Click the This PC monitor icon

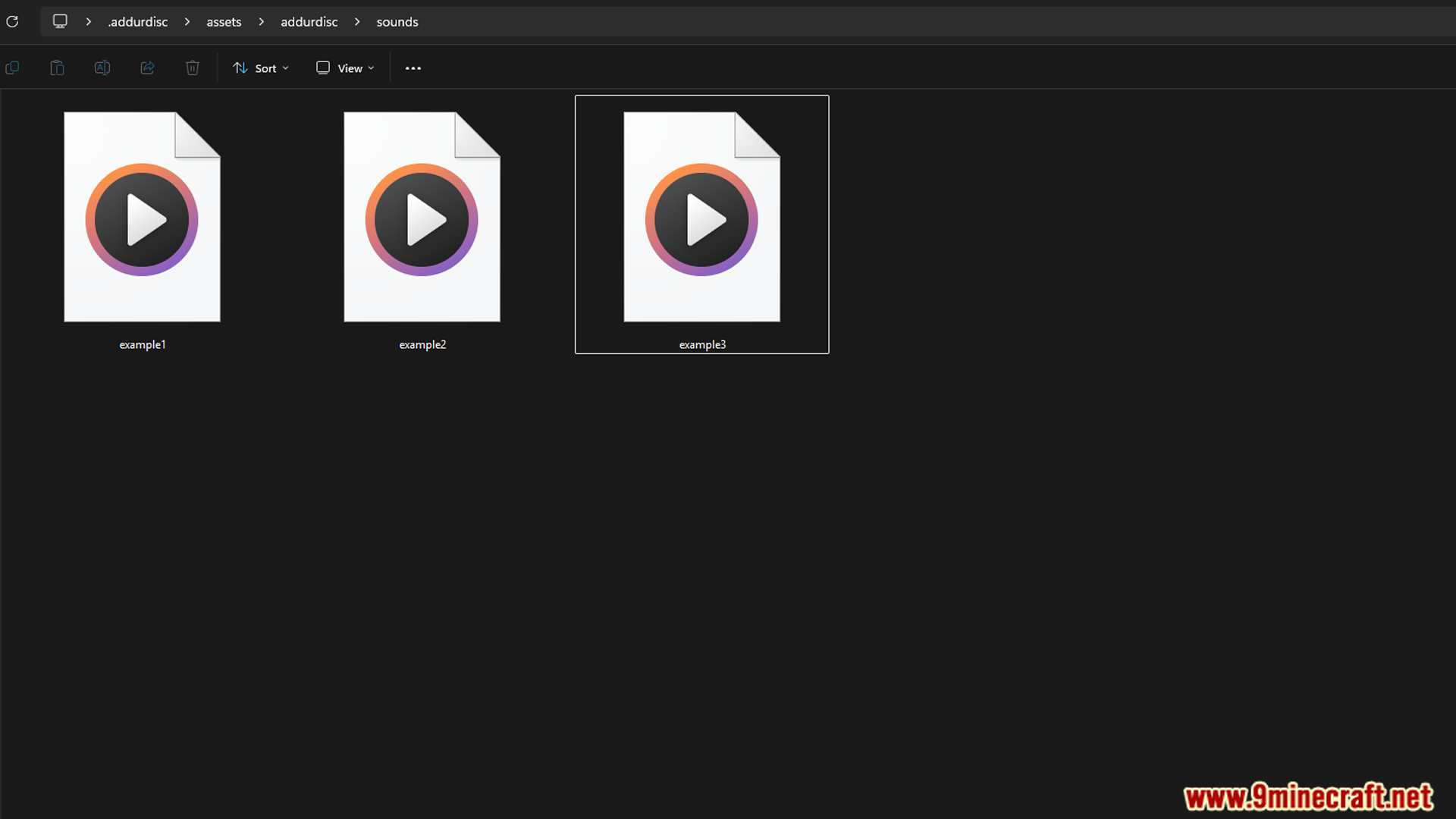point(60,21)
